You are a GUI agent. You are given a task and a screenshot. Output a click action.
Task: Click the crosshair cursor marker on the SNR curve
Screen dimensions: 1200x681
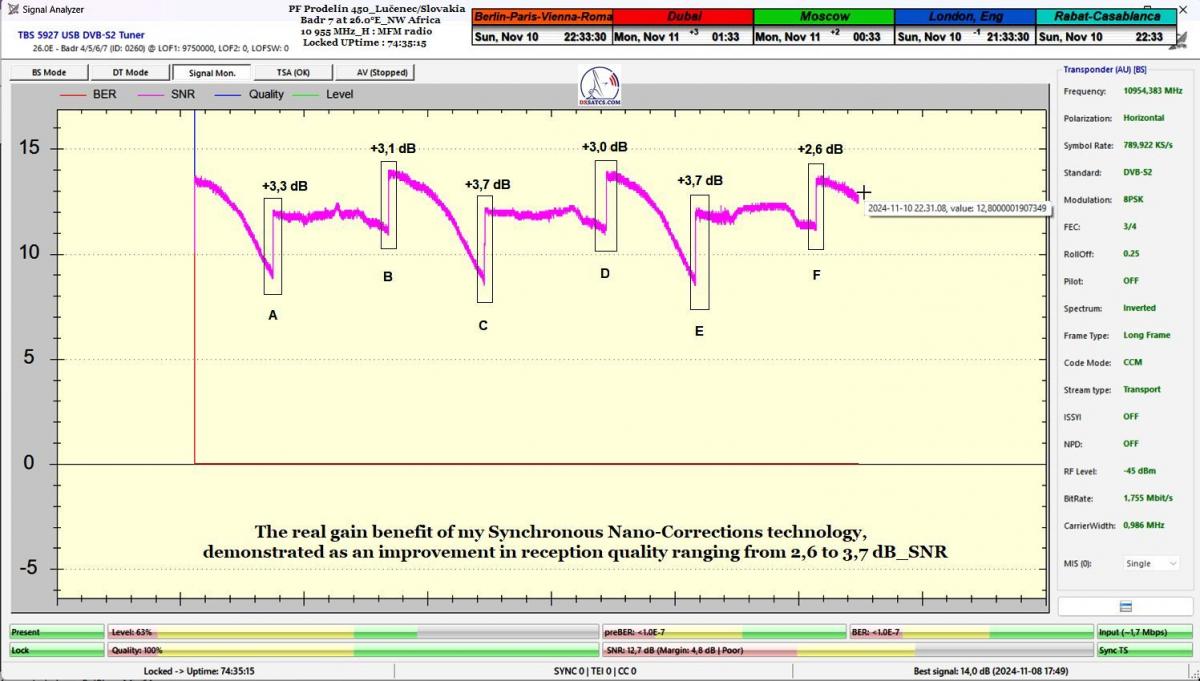(863, 193)
